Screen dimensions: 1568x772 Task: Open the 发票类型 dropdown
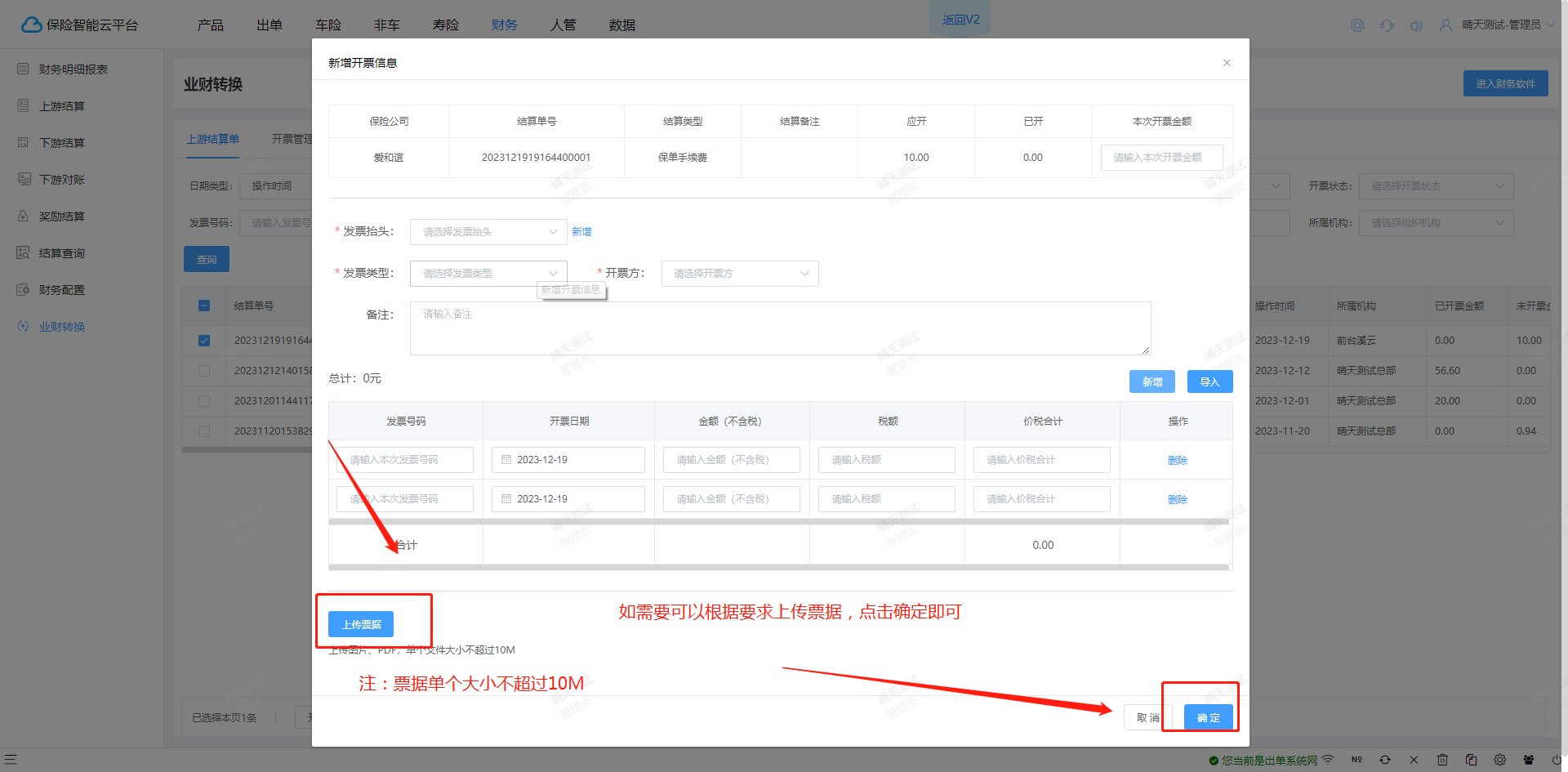(488, 274)
